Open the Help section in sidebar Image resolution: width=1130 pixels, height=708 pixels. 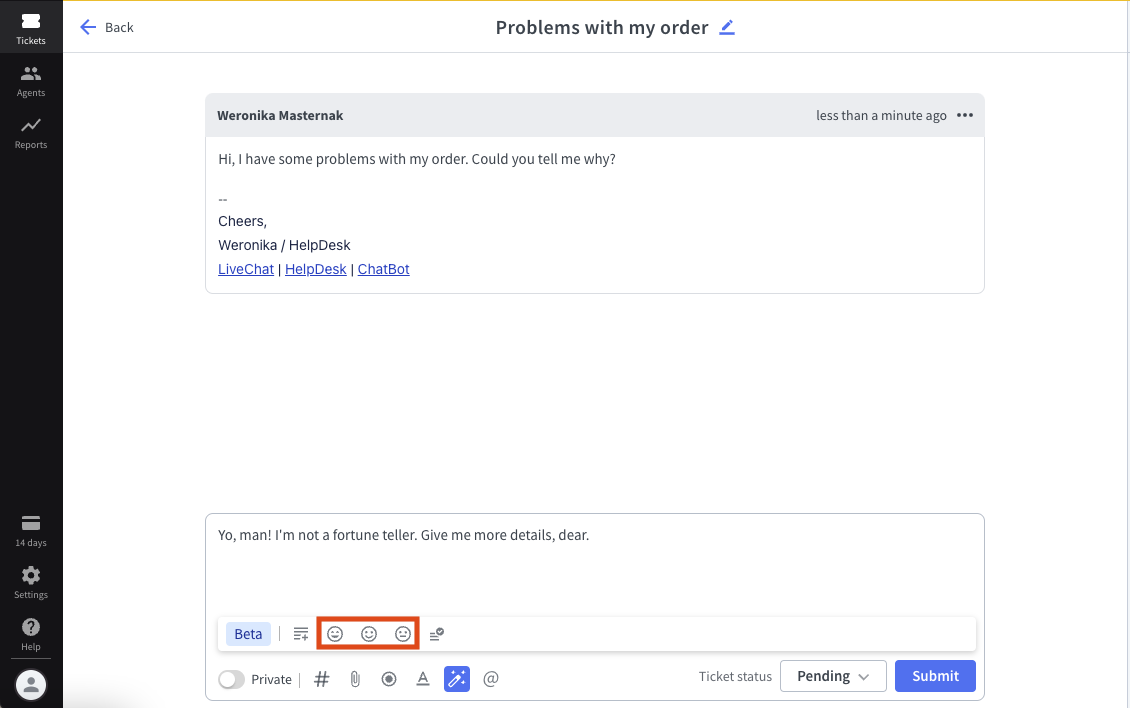31,634
